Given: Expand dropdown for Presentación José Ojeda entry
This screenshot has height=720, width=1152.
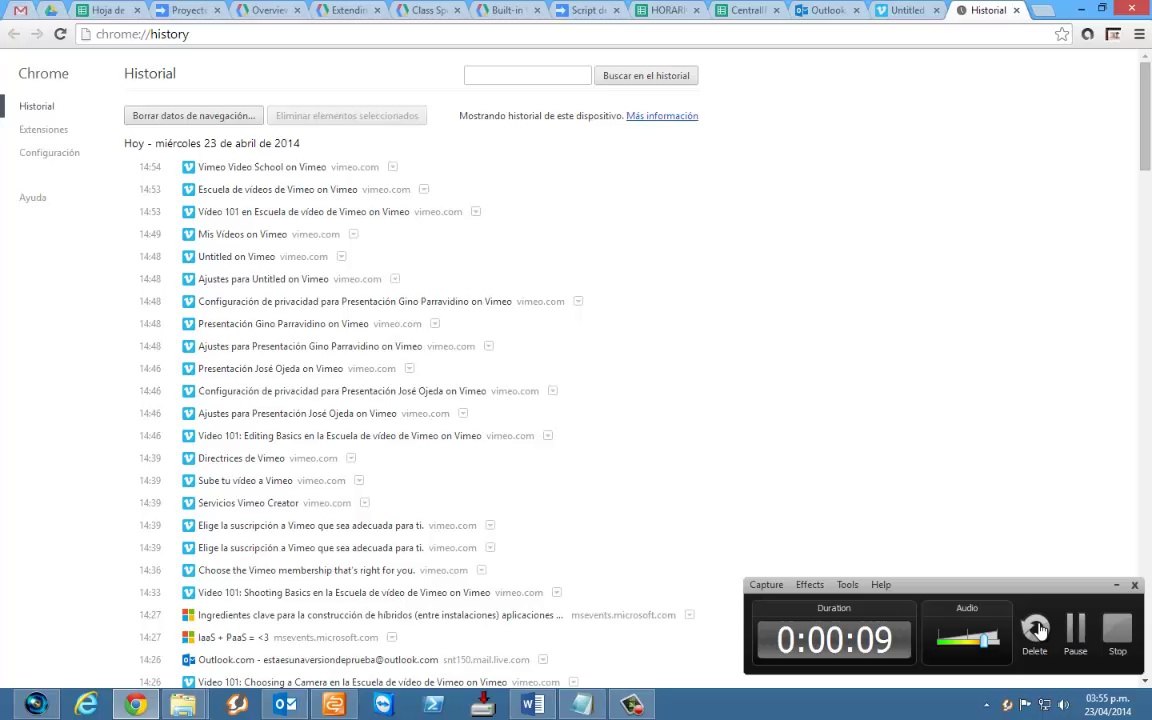Looking at the screenshot, I should click(410, 368).
